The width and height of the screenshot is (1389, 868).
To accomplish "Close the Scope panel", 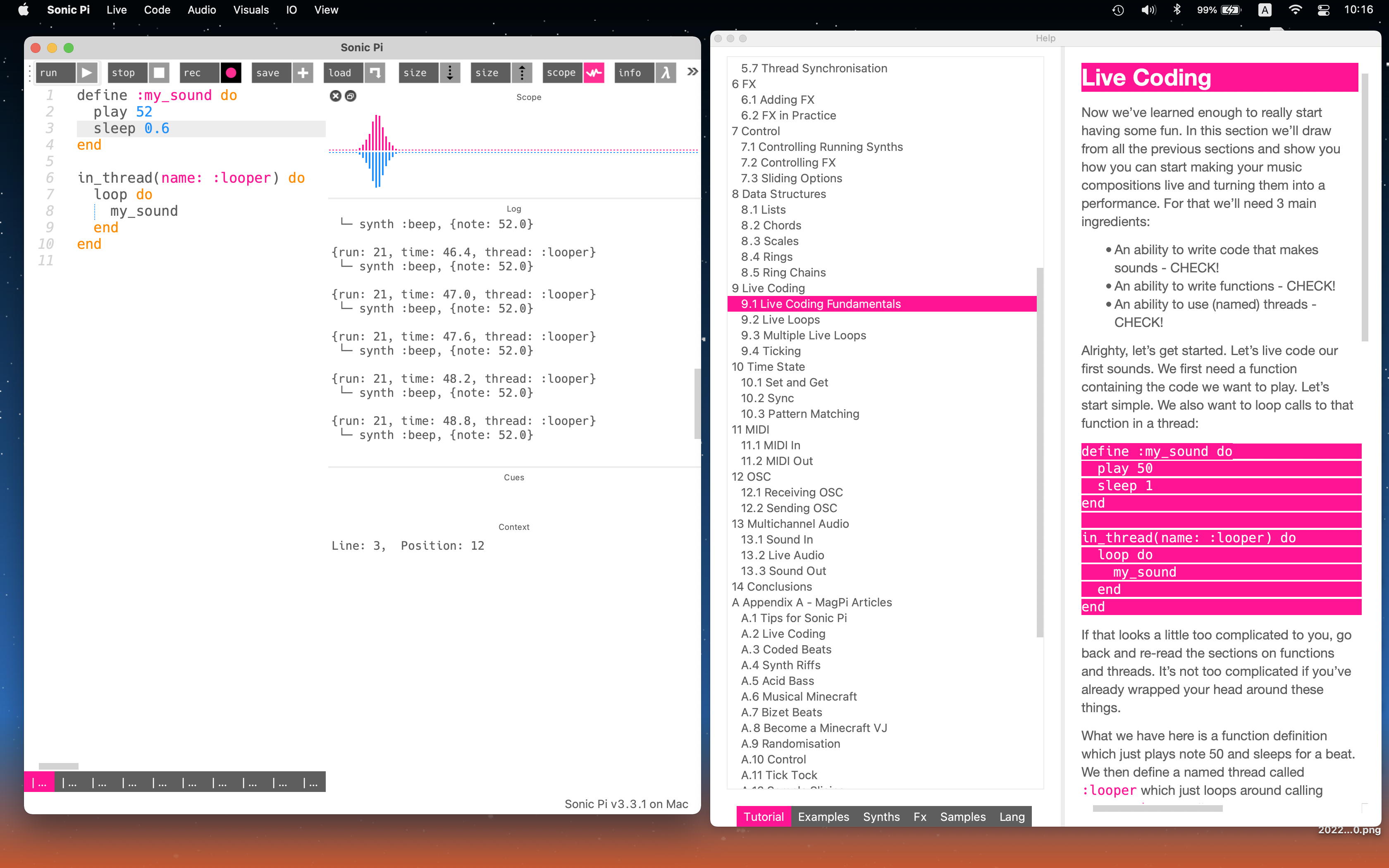I will [x=336, y=96].
